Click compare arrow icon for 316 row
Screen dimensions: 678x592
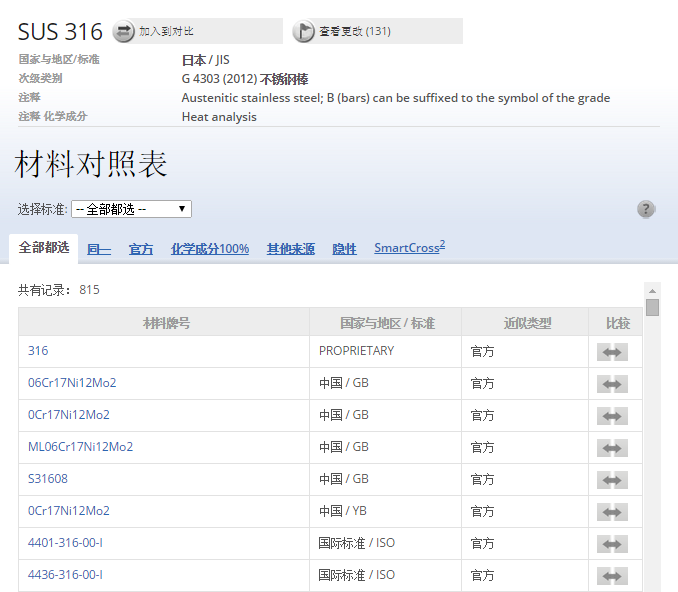coord(612,352)
